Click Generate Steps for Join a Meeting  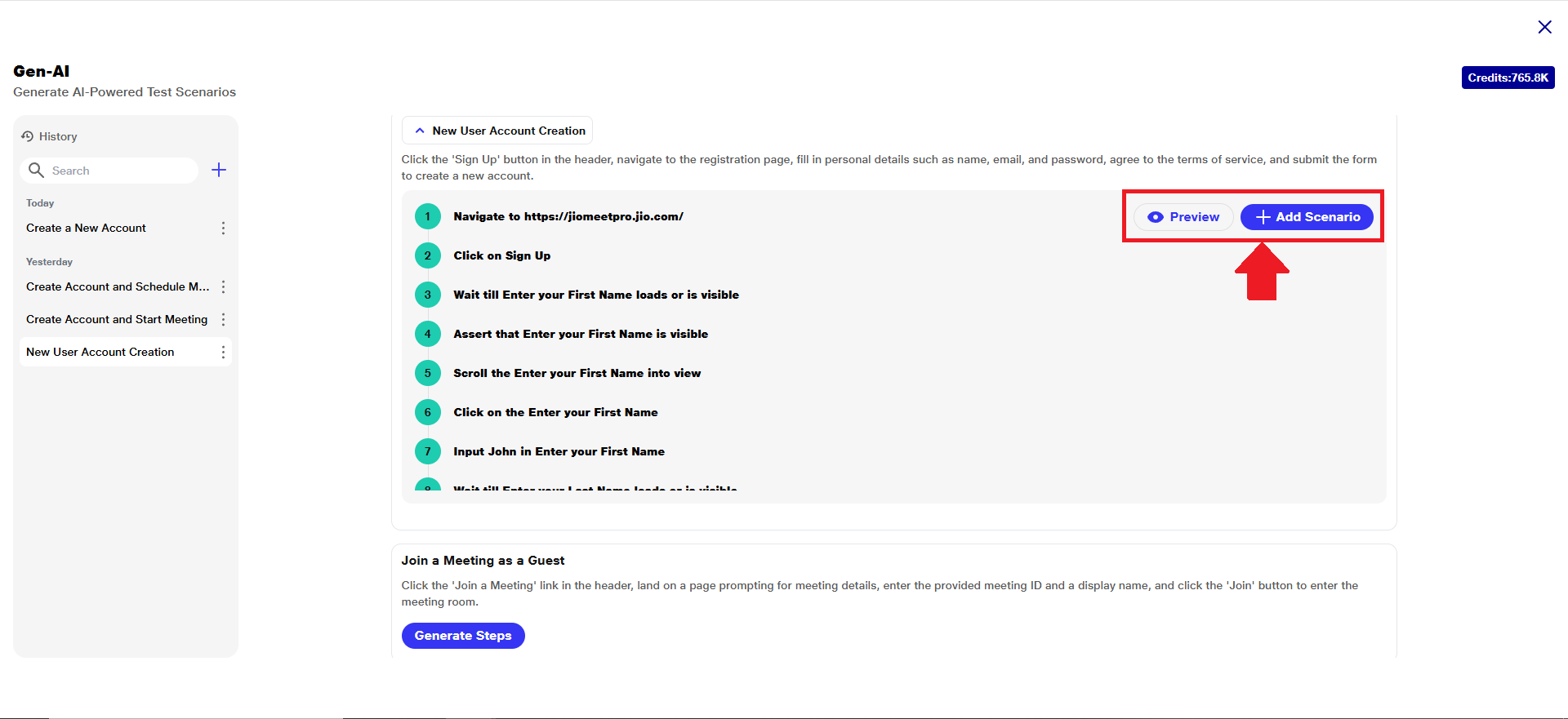[463, 636]
